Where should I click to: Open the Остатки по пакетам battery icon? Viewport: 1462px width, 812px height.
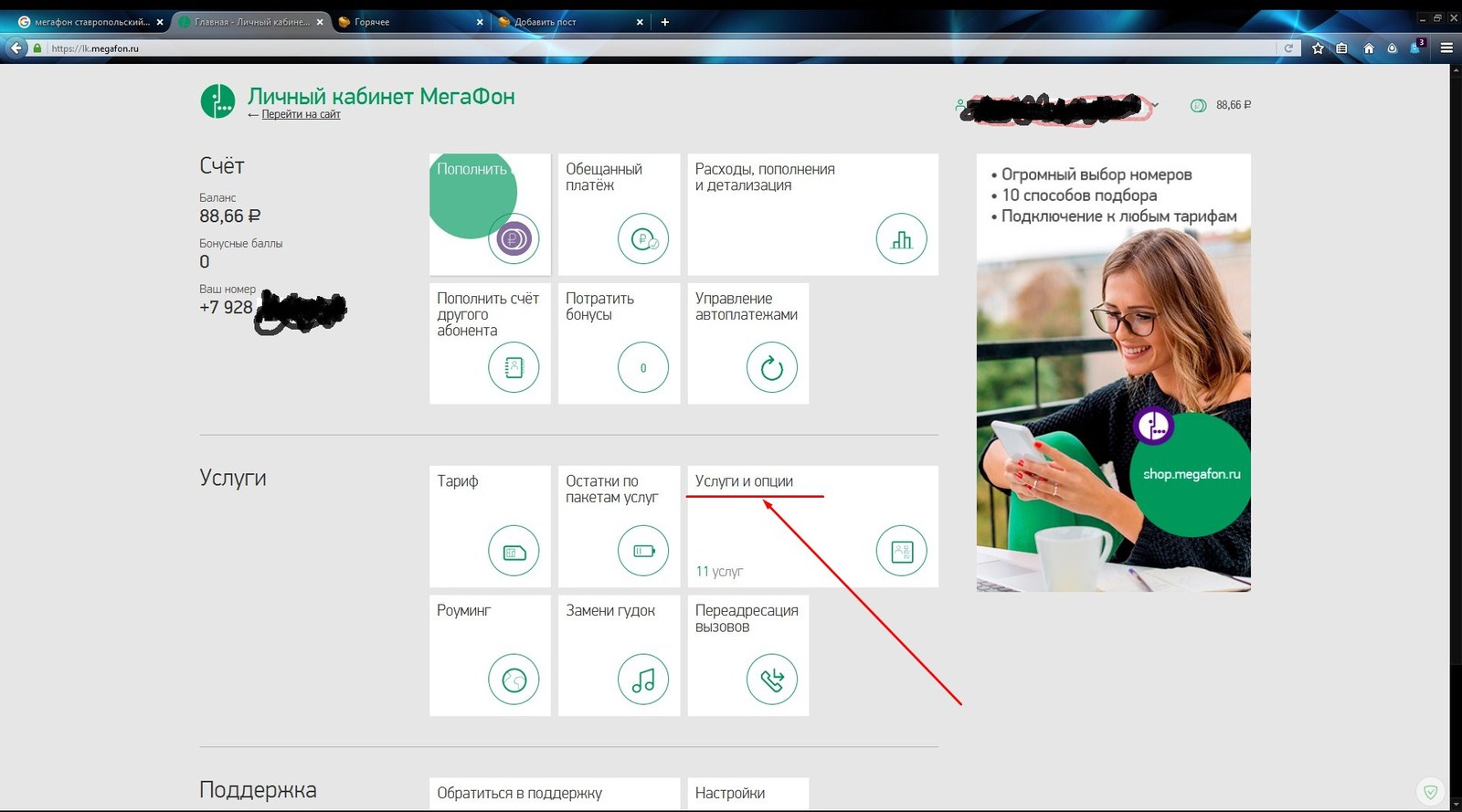coord(643,551)
